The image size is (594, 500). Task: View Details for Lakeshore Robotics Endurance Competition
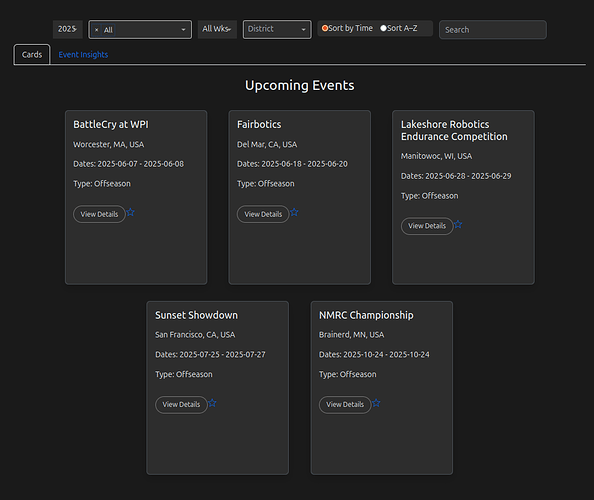[x=427, y=226]
